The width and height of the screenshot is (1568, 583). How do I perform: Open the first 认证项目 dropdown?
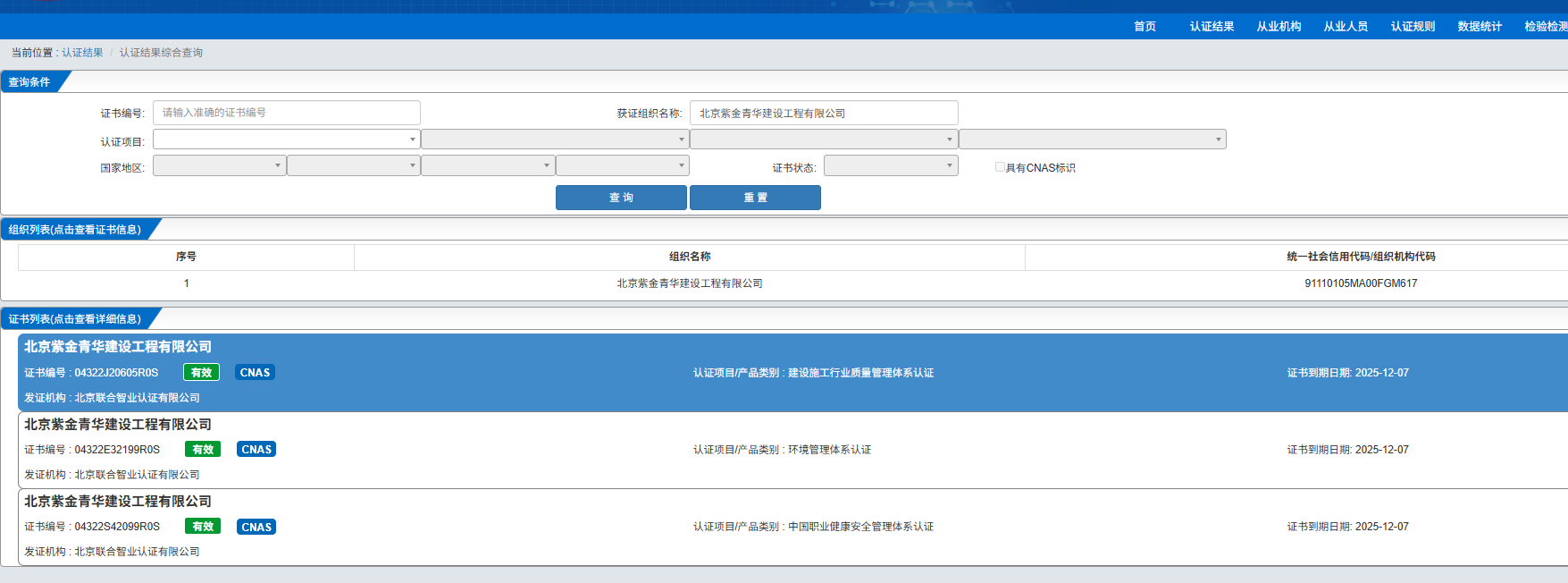[287, 139]
